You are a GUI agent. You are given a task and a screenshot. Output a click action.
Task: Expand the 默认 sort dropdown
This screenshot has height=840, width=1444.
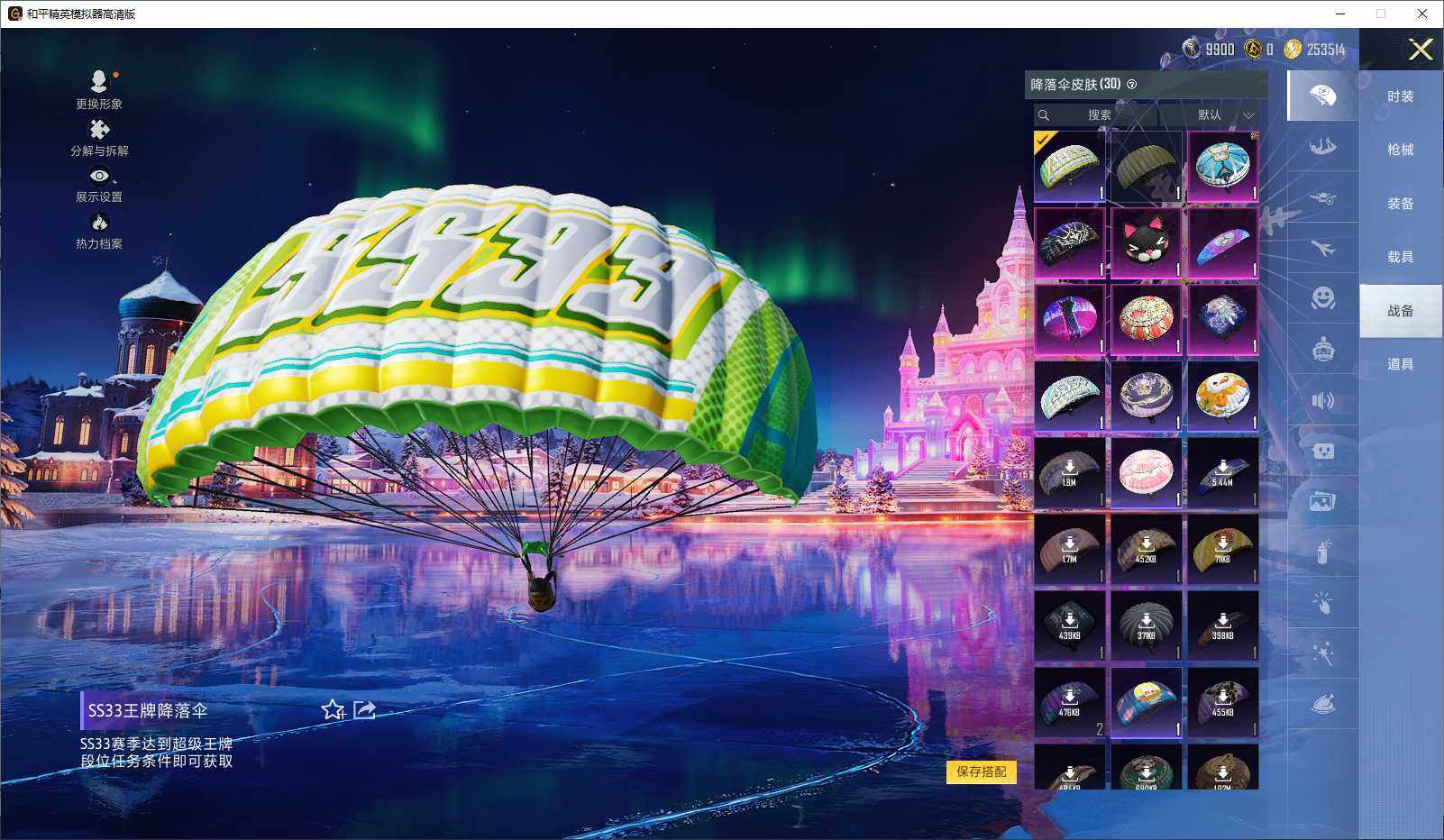click(x=1222, y=115)
